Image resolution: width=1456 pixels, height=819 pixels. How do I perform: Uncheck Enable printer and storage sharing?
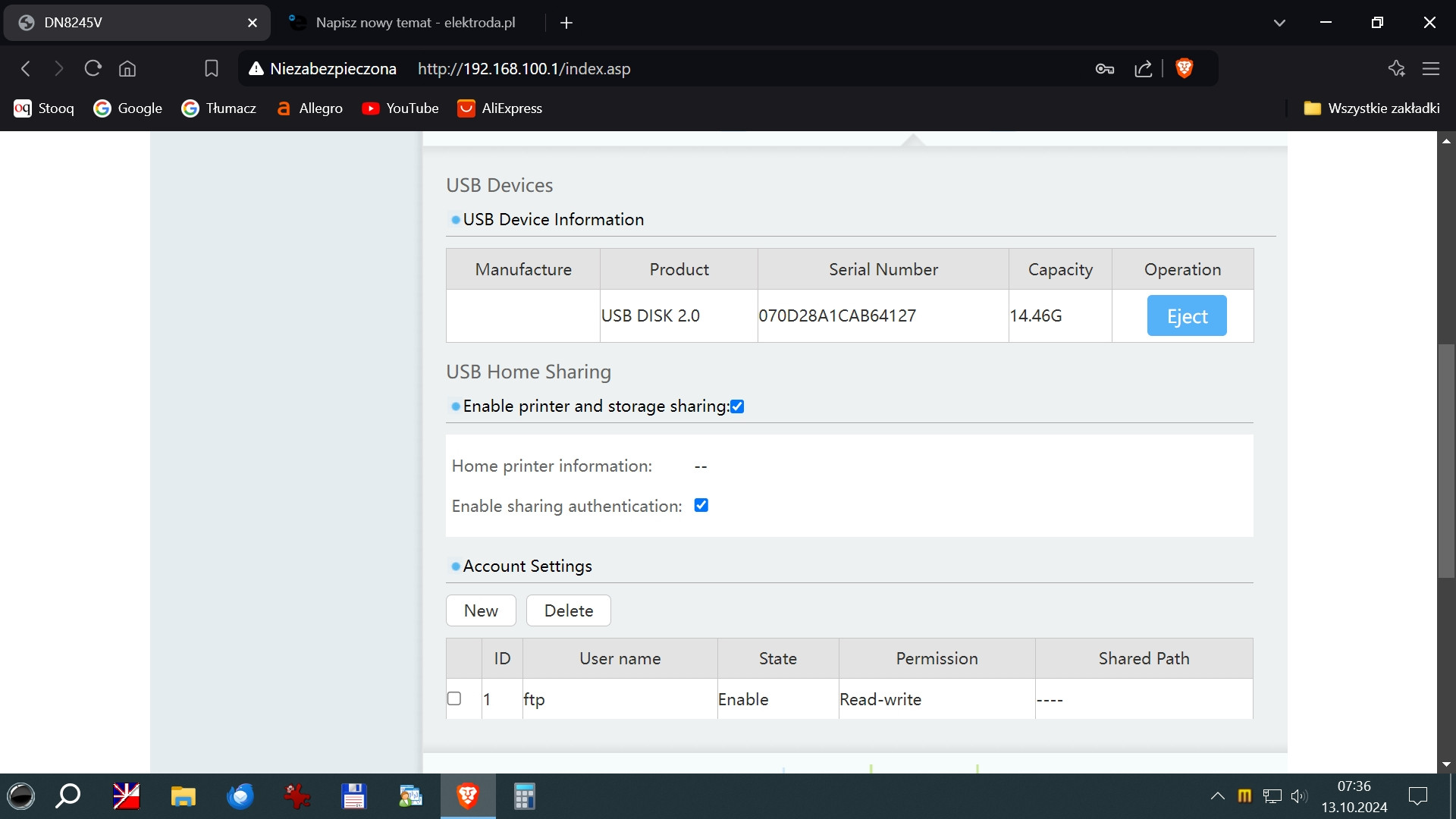click(736, 406)
